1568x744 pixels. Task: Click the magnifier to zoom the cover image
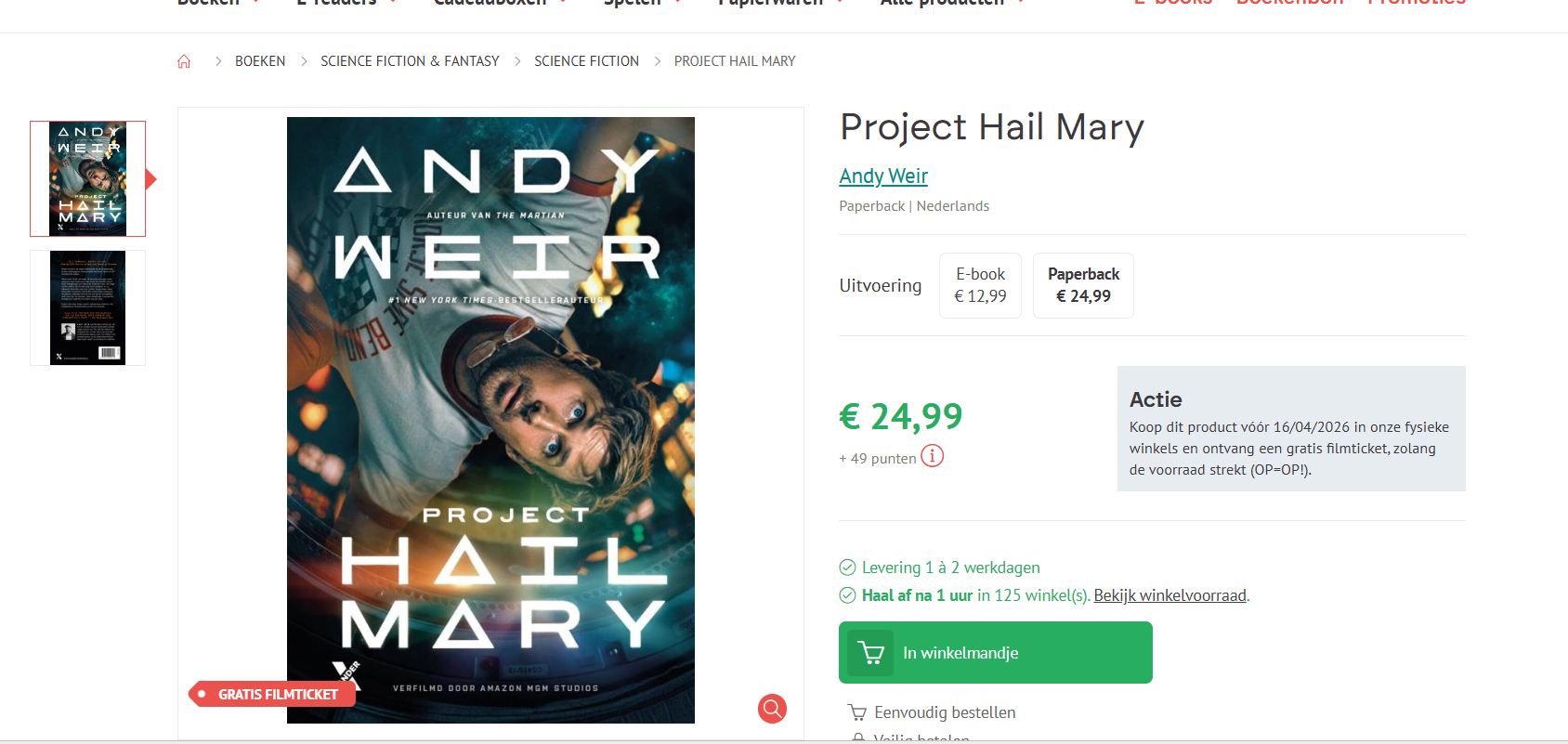772,709
